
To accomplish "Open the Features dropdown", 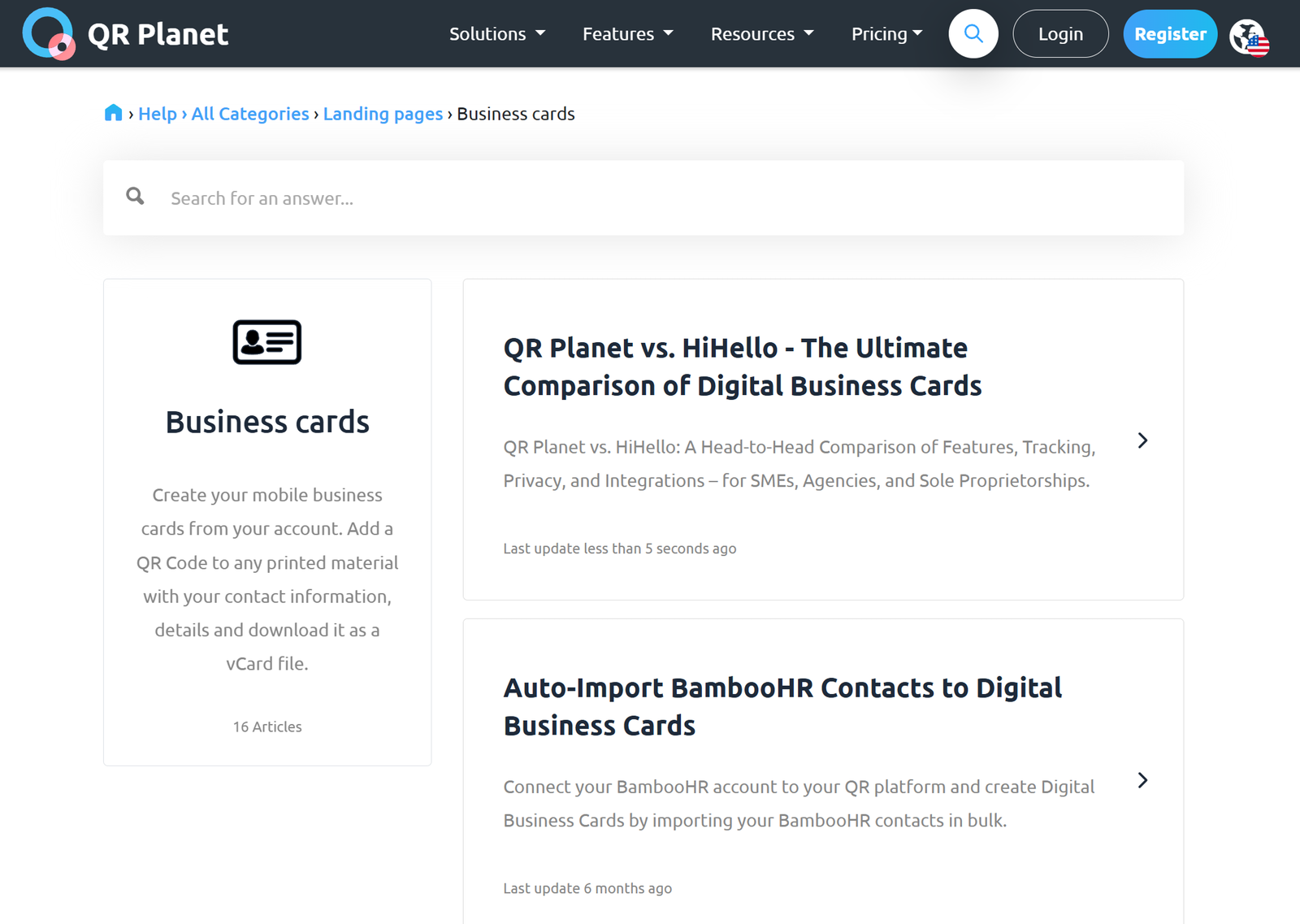I will click(627, 33).
